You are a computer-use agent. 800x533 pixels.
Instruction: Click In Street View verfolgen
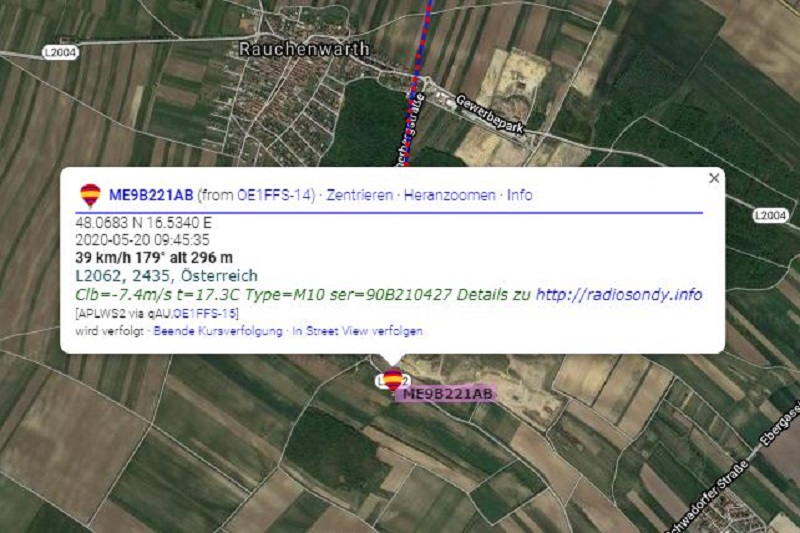[357, 331]
